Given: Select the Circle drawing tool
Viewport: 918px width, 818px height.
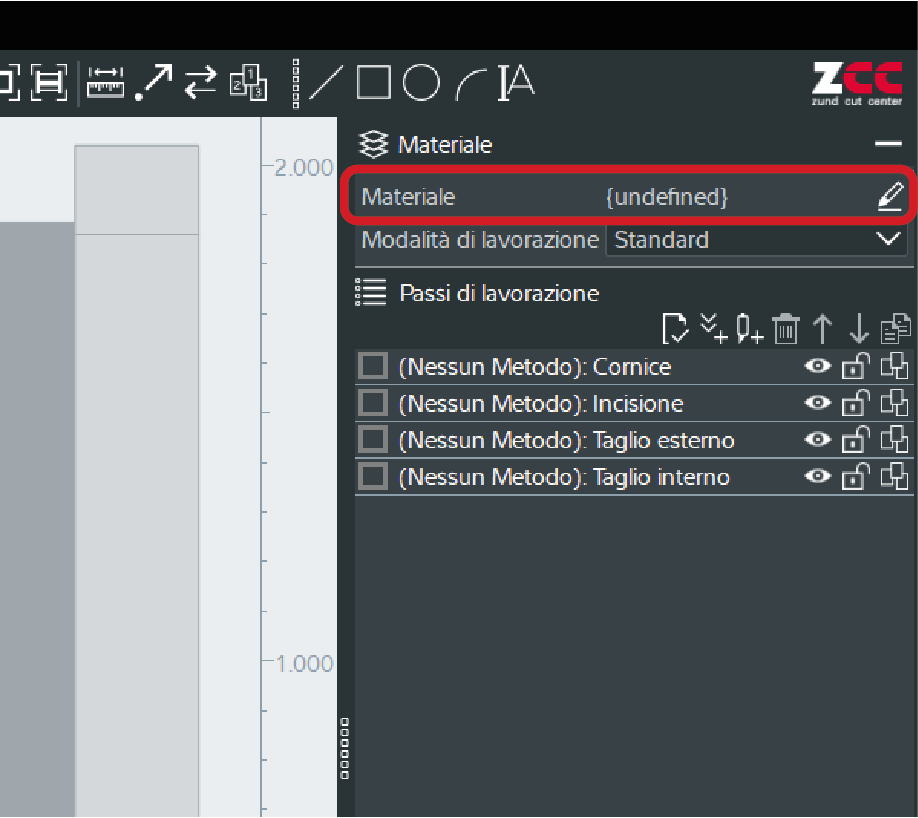Looking at the screenshot, I should [x=421, y=82].
